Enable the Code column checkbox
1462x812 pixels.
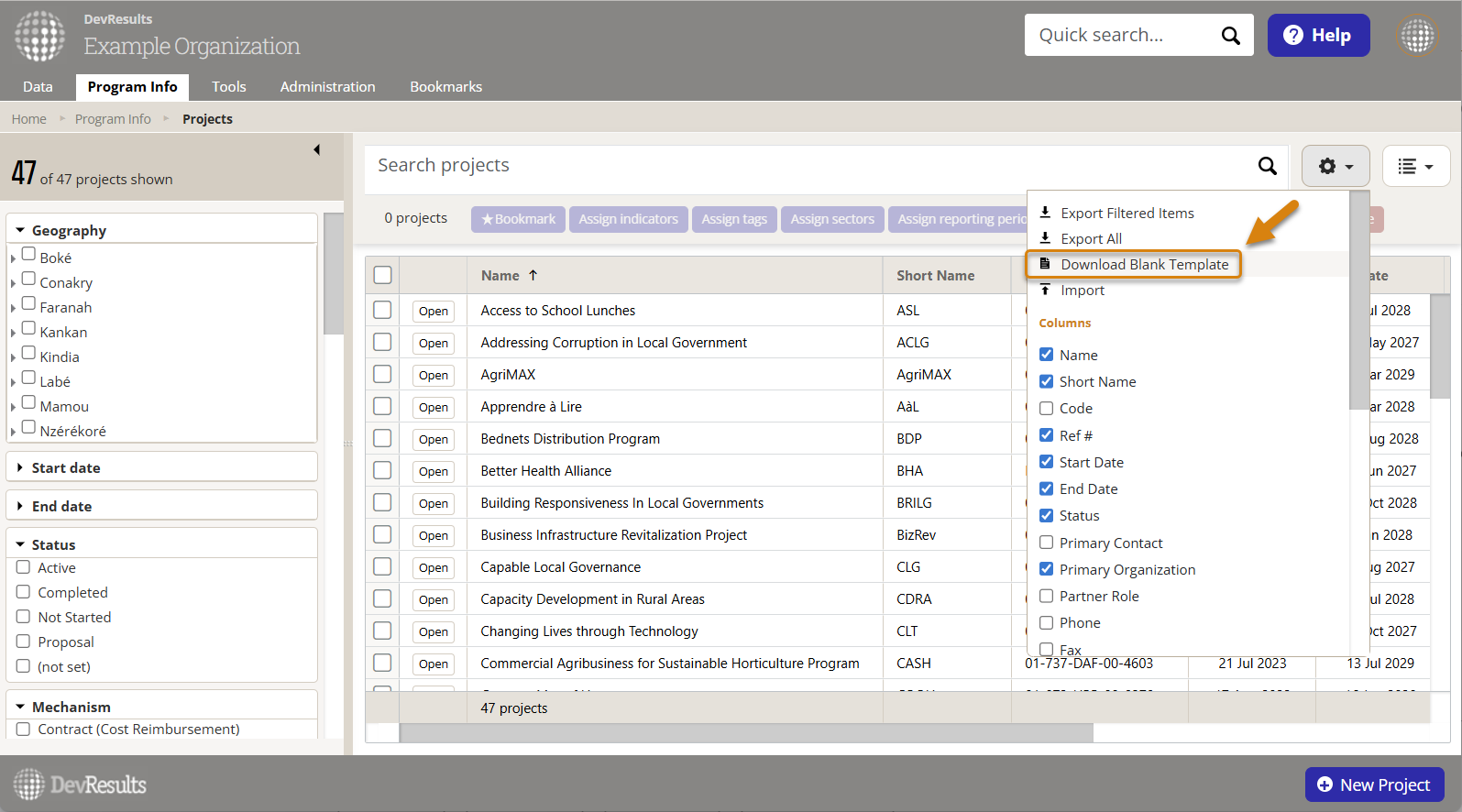tap(1046, 408)
